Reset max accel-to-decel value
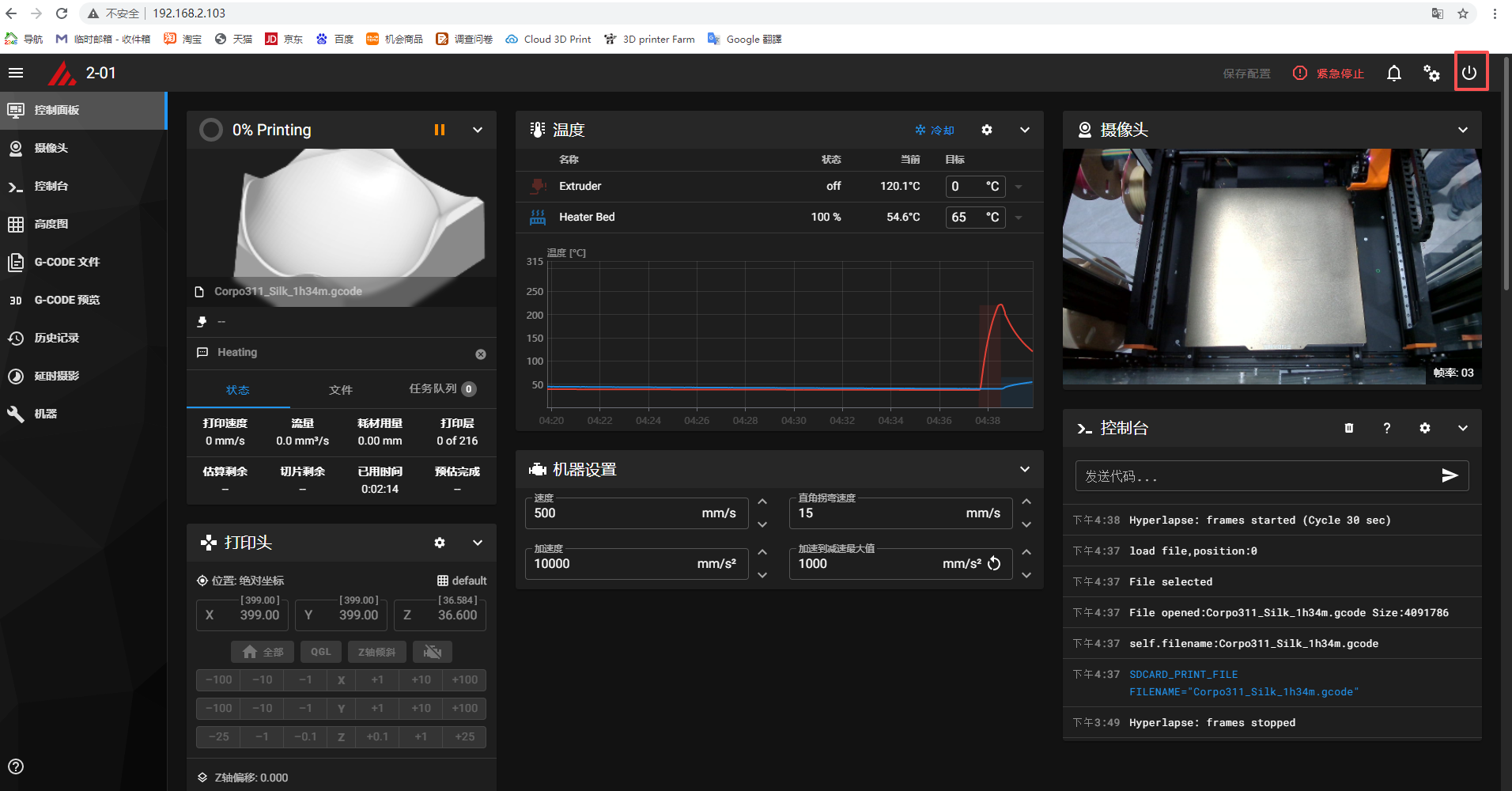Screen dimensions: 1512x791 (994, 564)
